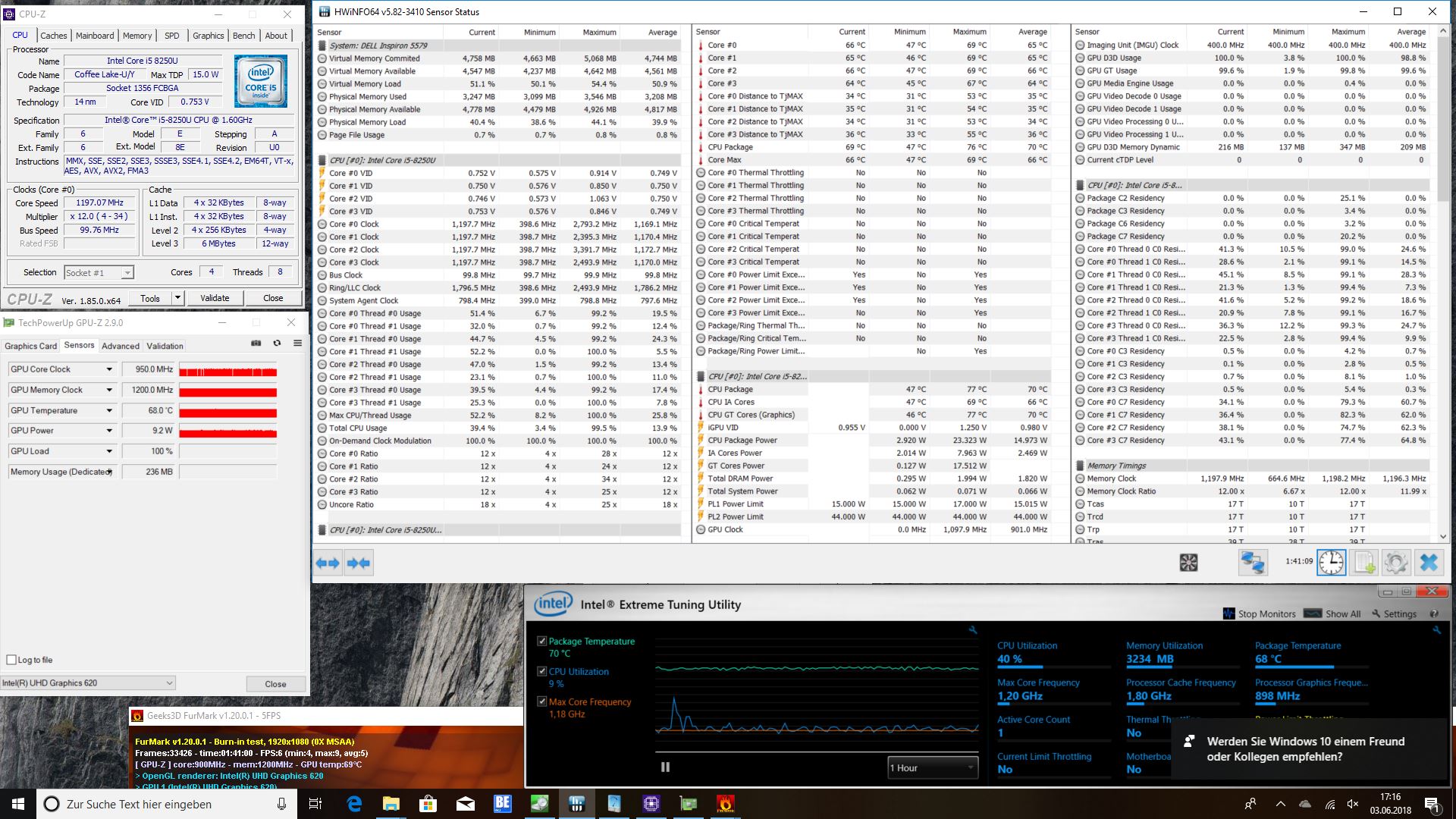The image size is (1456, 819).
Task: Click wrench icon above XTU graph
Action: [x=973, y=630]
